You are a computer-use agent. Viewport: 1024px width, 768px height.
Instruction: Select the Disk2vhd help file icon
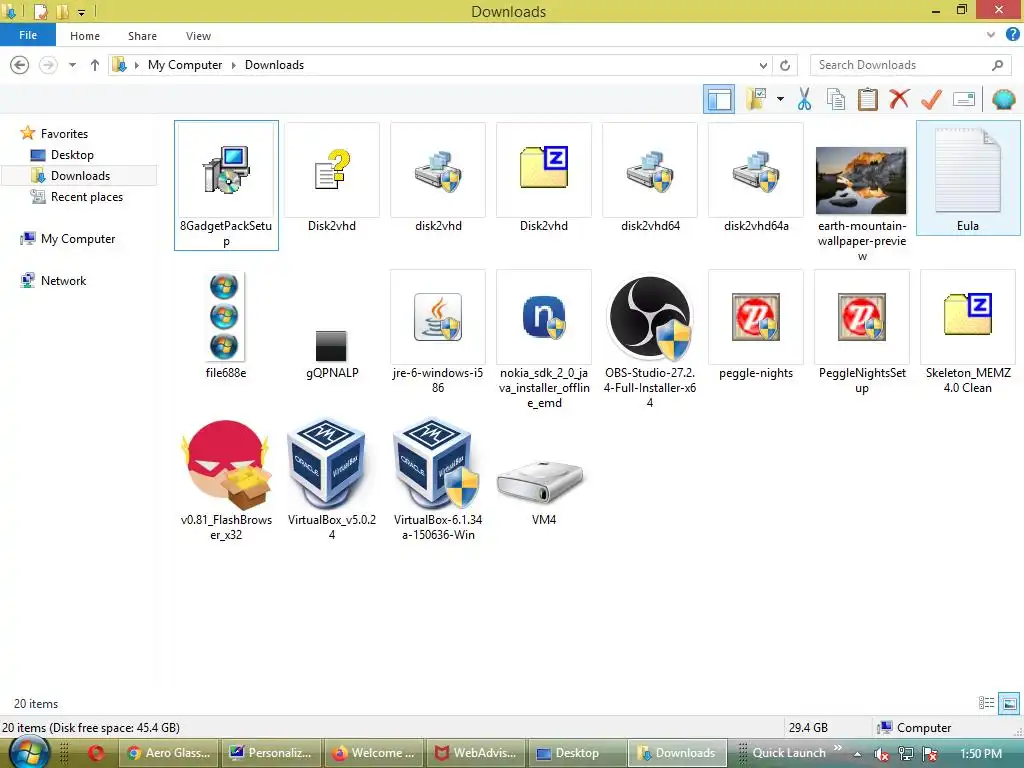(x=332, y=178)
